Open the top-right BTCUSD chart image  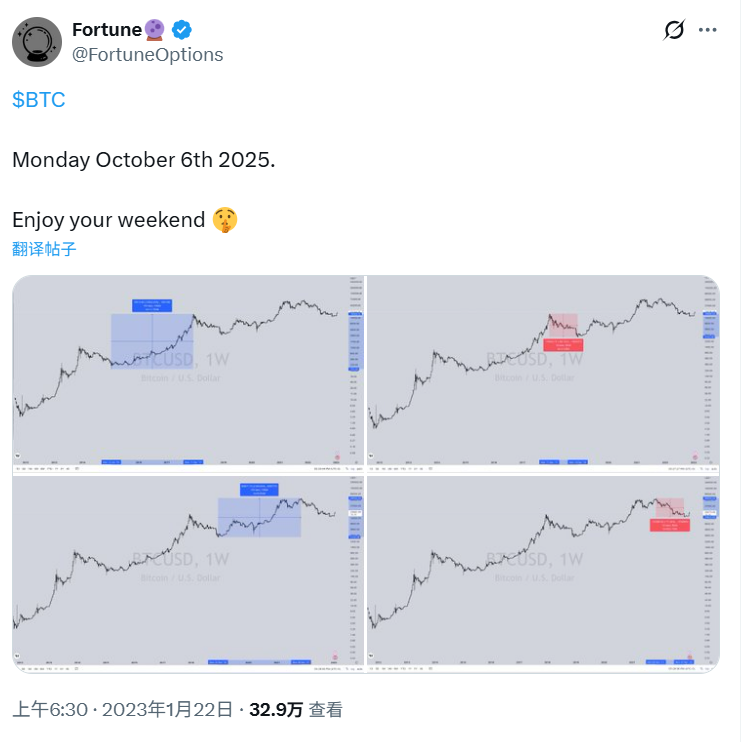(x=543, y=373)
